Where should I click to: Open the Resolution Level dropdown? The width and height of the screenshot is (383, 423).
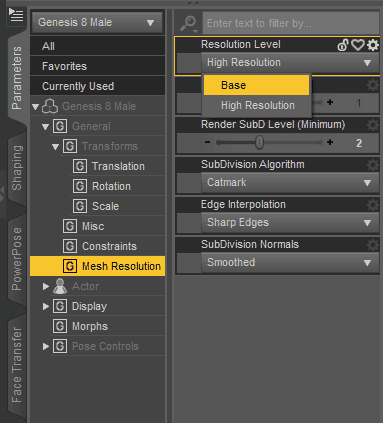tap(290, 63)
